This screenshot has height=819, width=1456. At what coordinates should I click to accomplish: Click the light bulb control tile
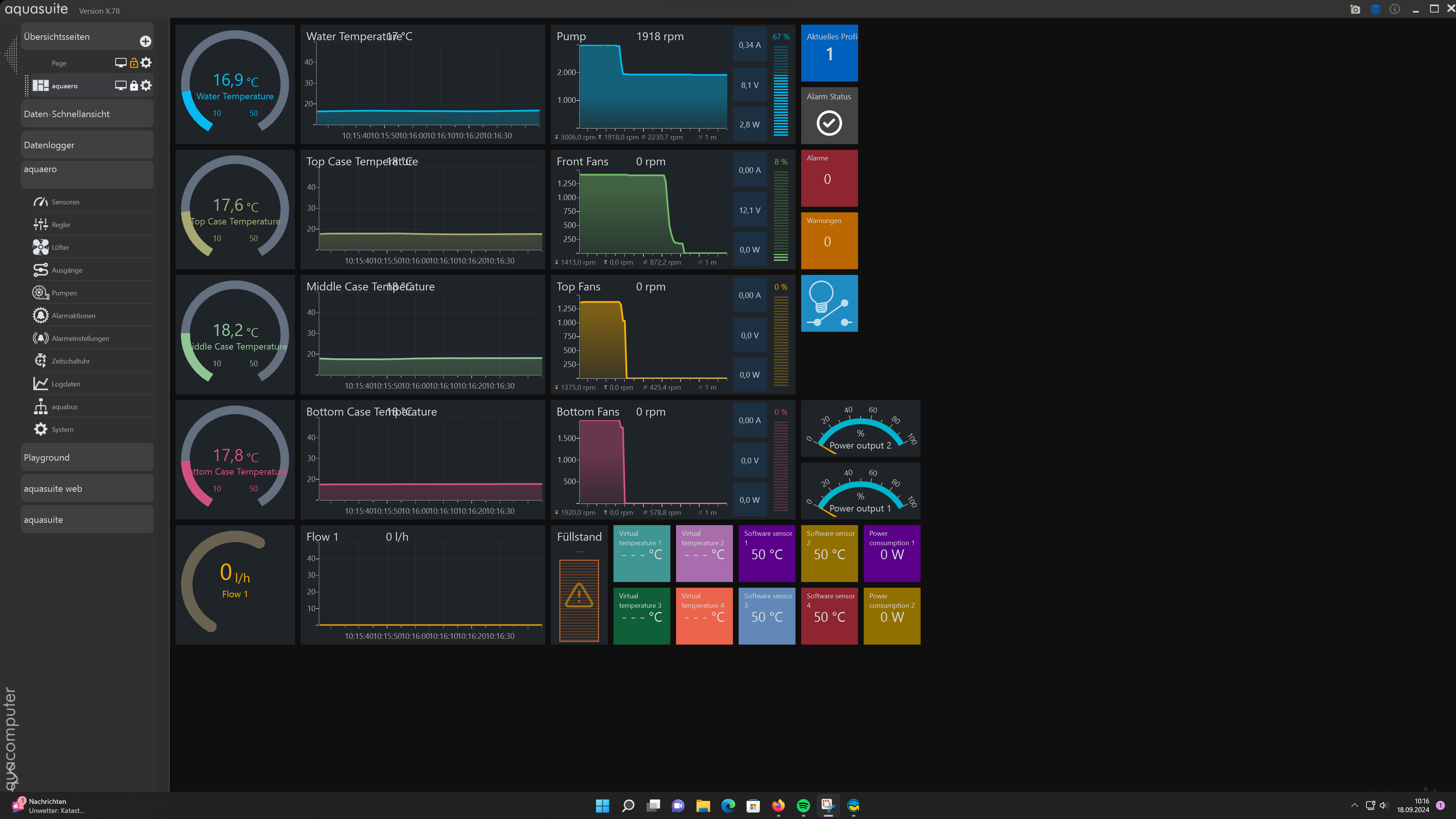(x=828, y=303)
